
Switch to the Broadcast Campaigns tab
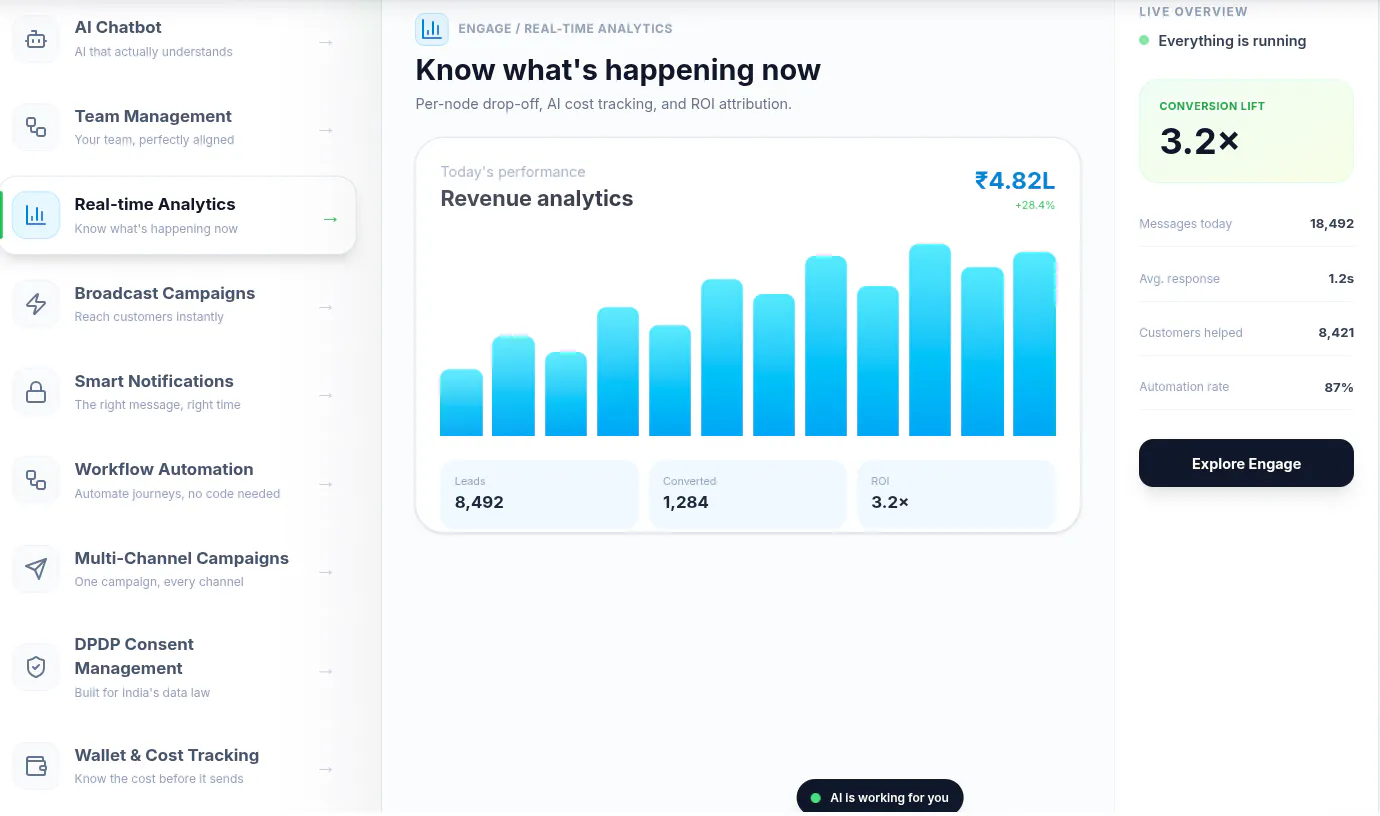[x=178, y=304]
